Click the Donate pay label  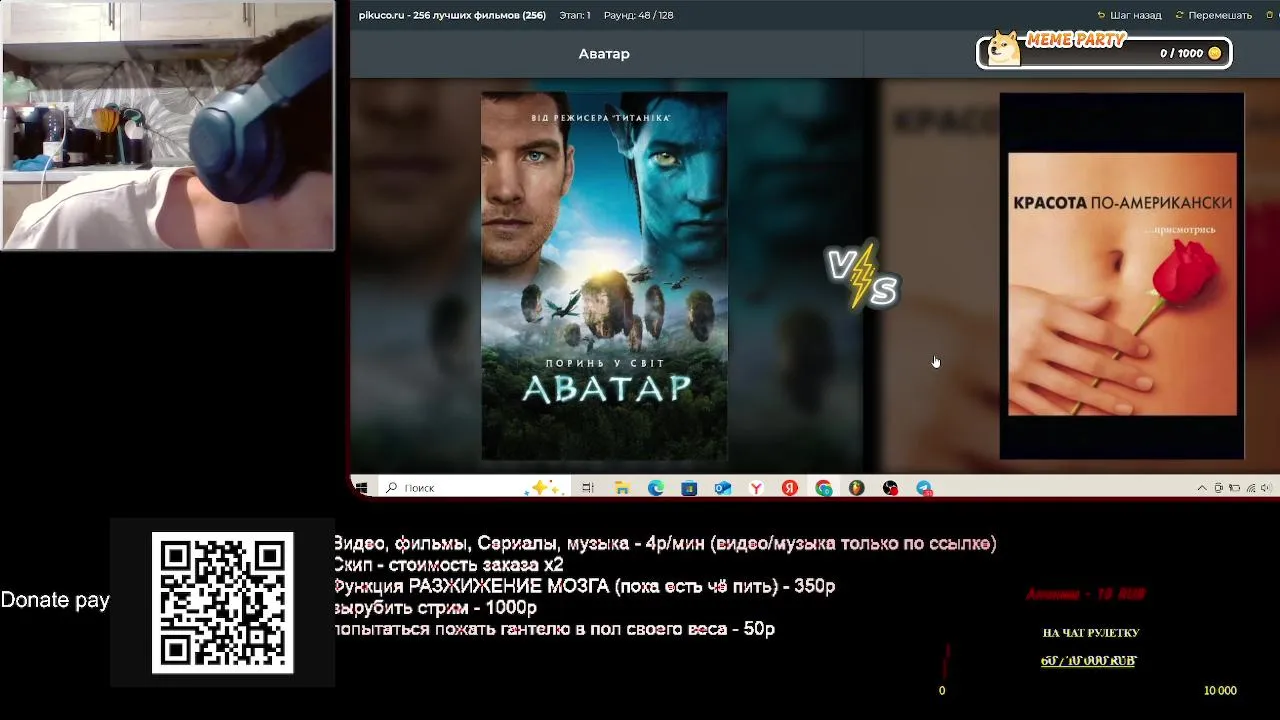coord(55,600)
